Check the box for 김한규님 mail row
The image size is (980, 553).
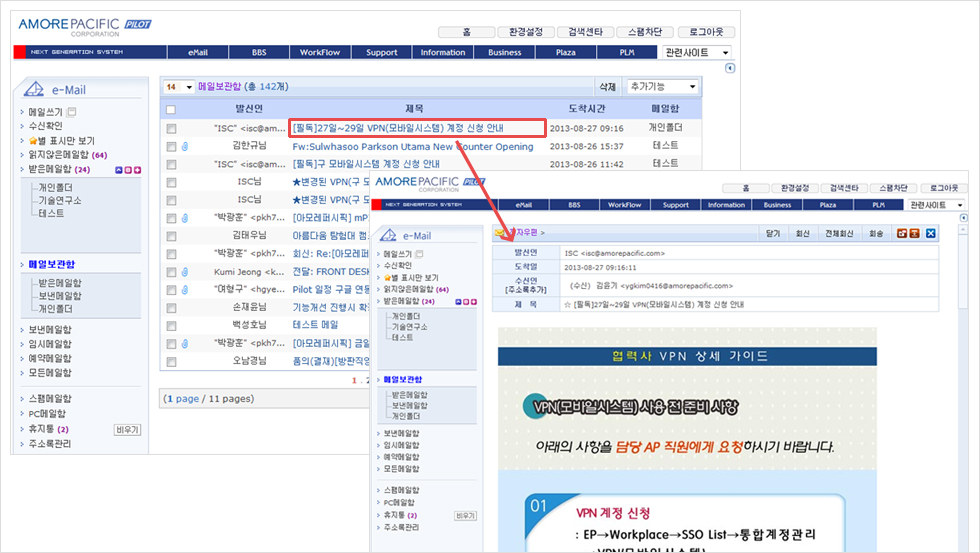(171, 147)
